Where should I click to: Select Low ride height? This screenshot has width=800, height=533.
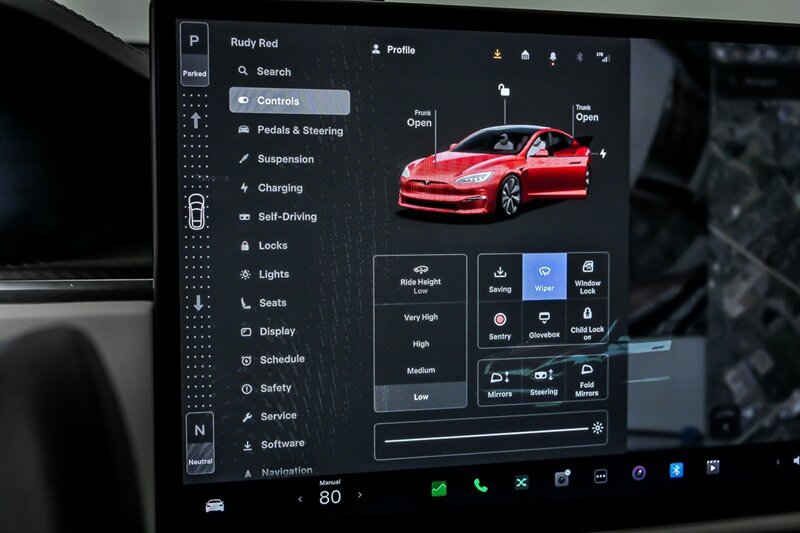point(420,396)
